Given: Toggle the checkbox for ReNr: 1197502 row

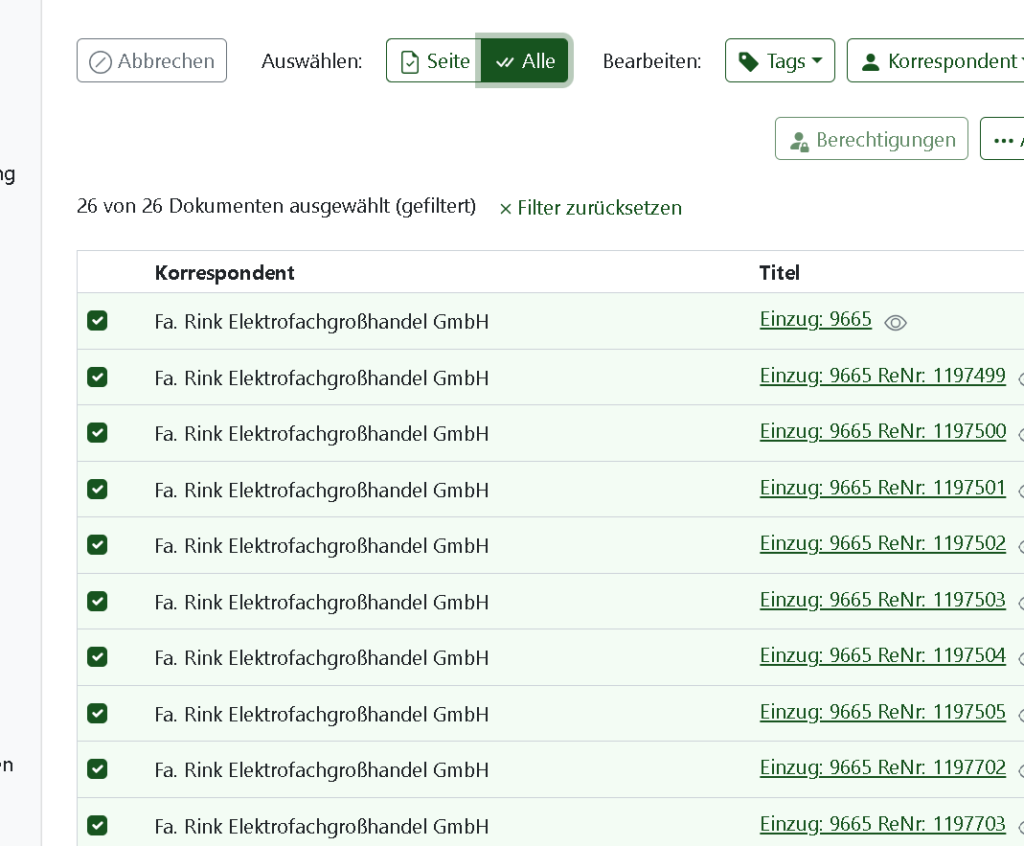Looking at the screenshot, I should (97, 545).
